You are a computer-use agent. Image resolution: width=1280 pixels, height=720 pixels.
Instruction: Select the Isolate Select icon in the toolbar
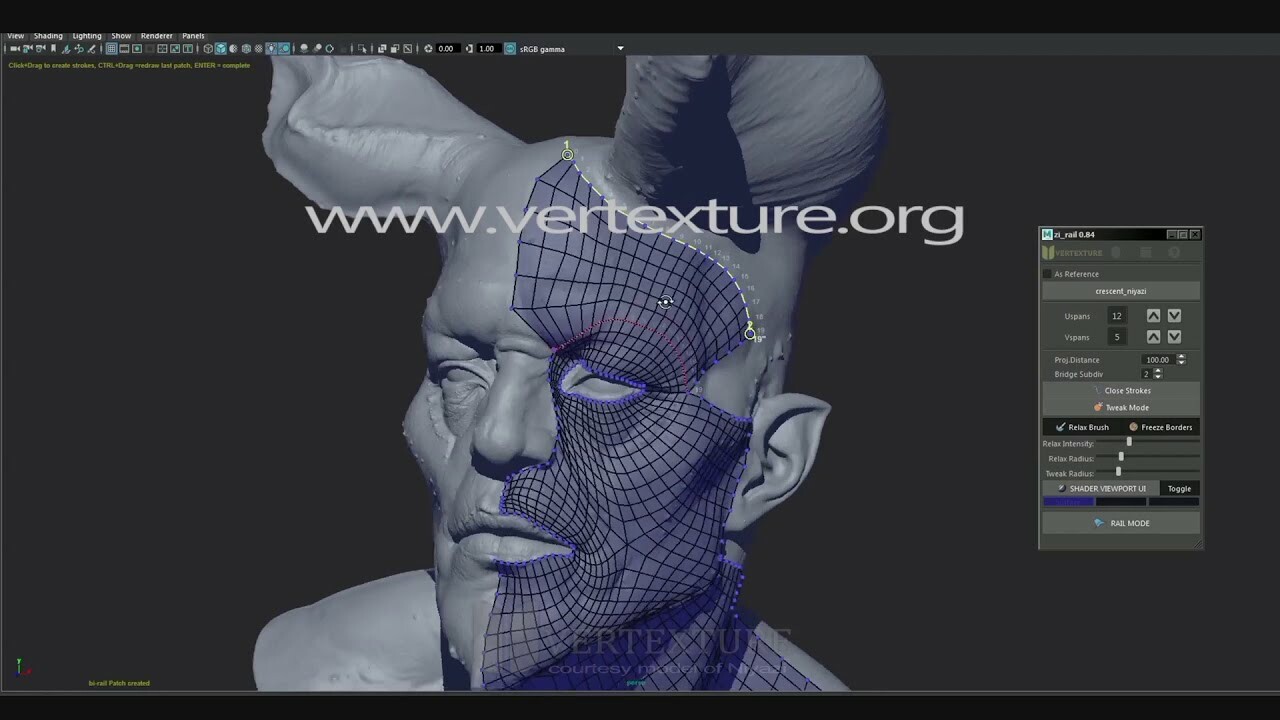361,47
